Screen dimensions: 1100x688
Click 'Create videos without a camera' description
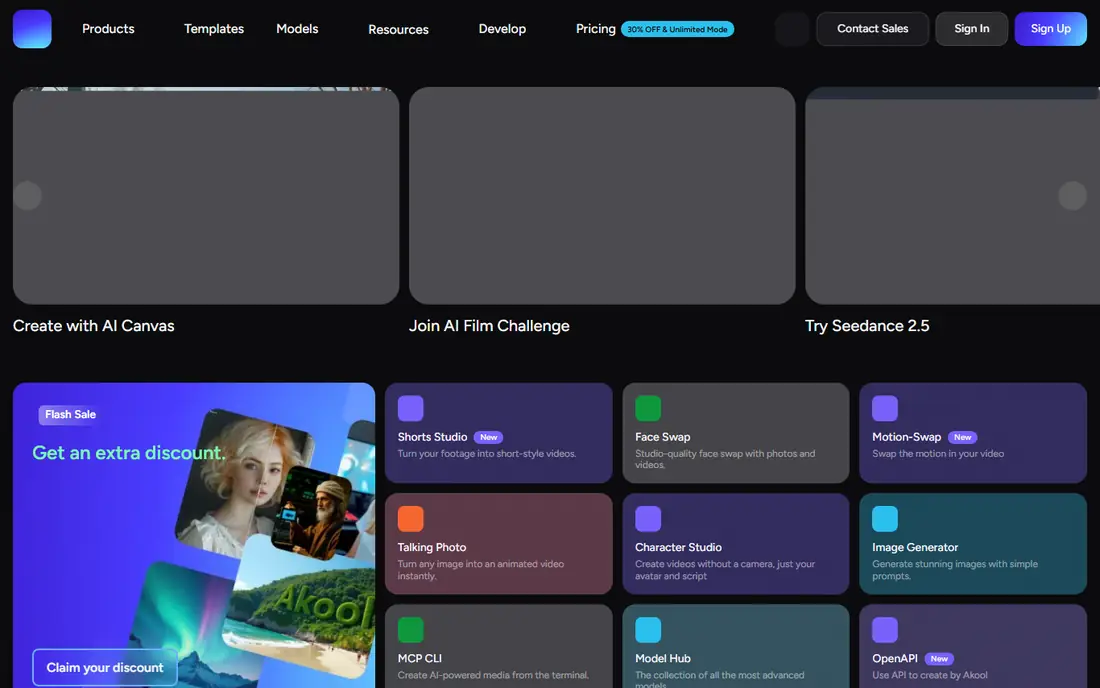point(725,570)
